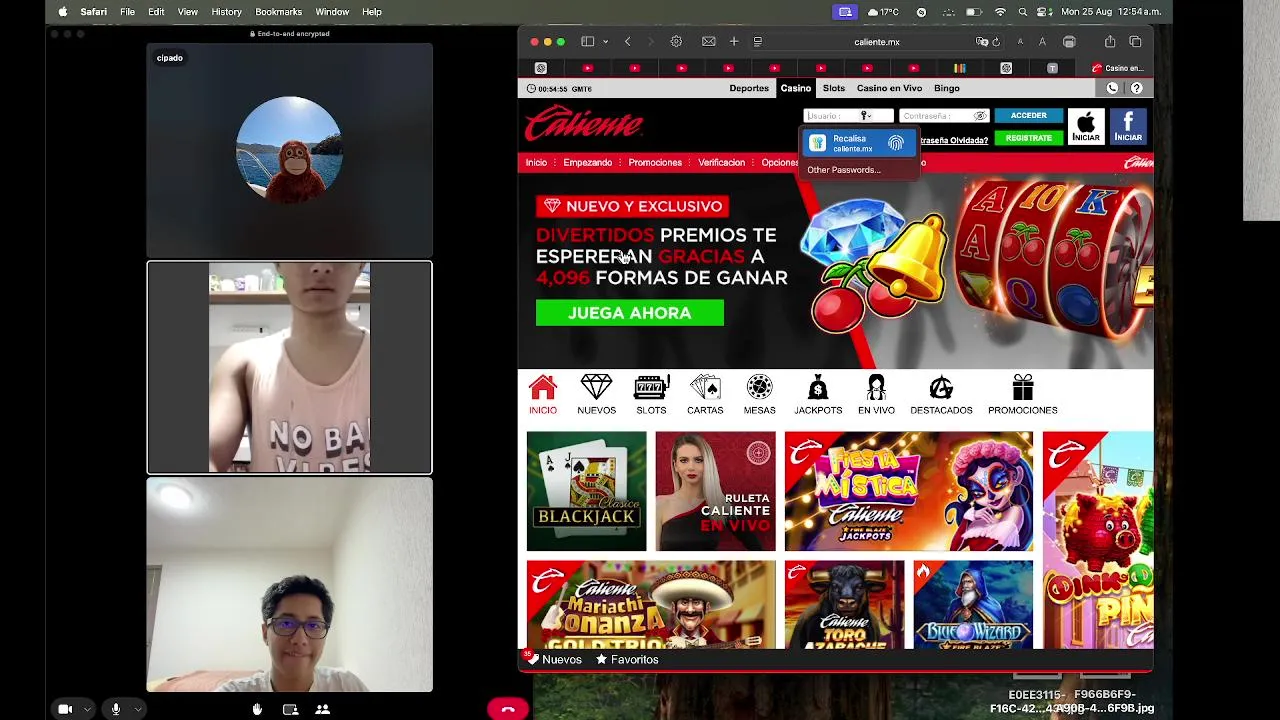Open Spotlight search in menu bar
The width and height of the screenshot is (1280, 720).
[1022, 12]
